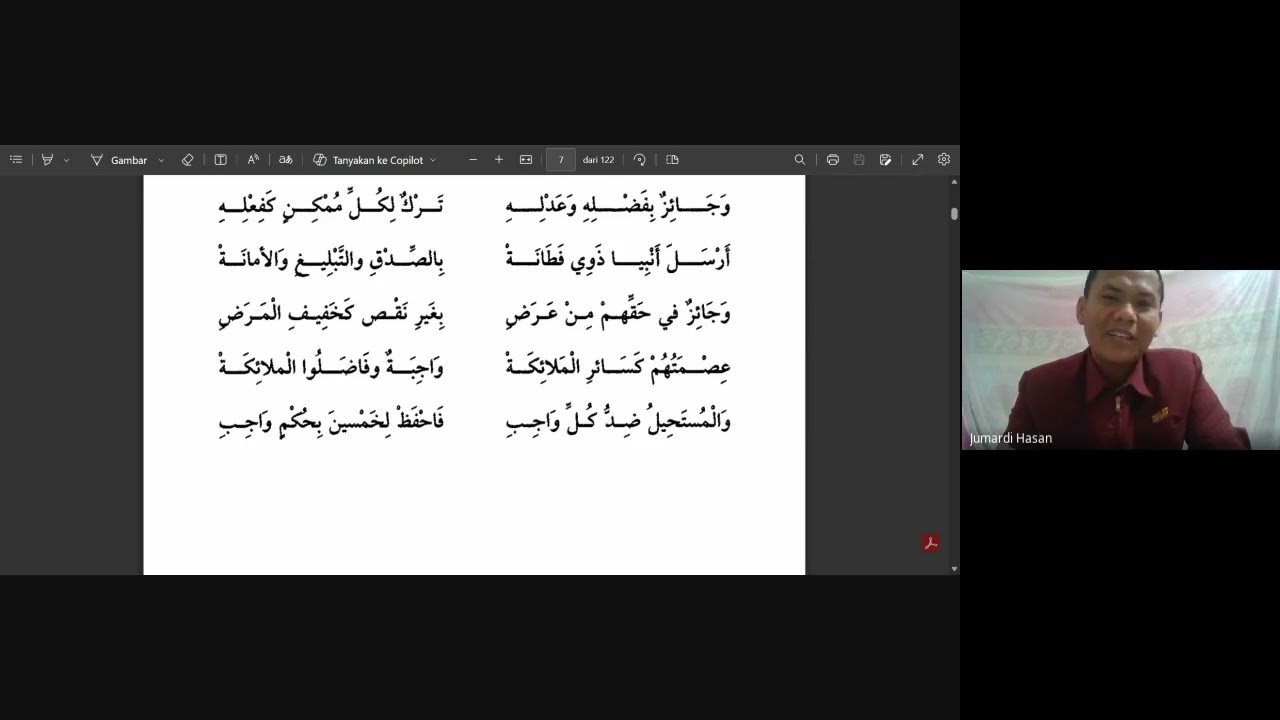This screenshot has width=1280, height=720.
Task: Click the red Adobe Acrobat icon
Action: pyautogui.click(x=931, y=543)
